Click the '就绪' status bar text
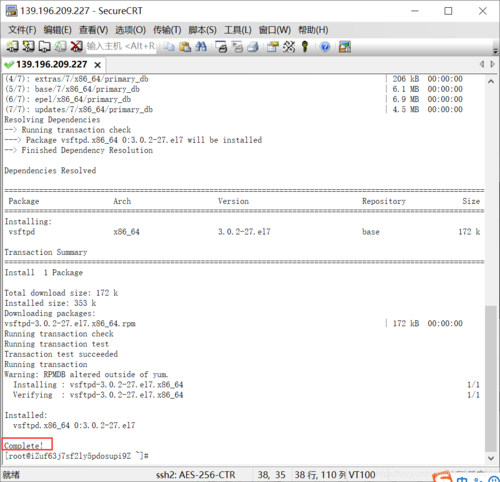The height and width of the screenshot is (482, 500). [x=11, y=475]
